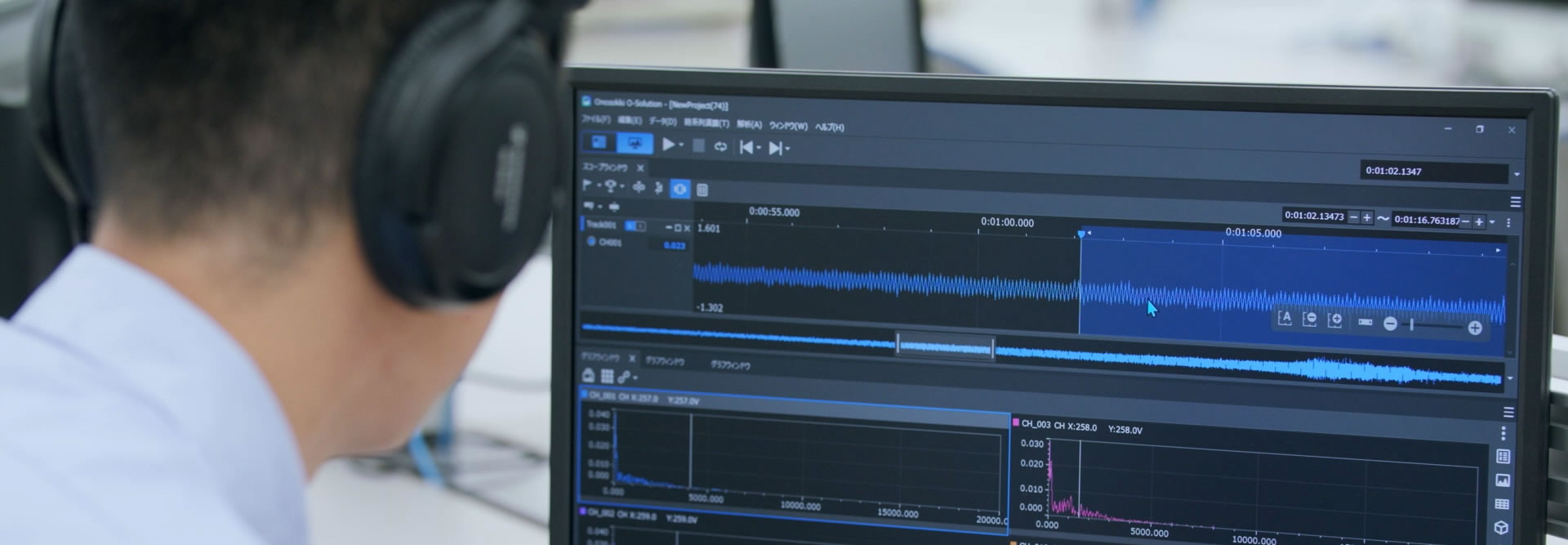Image resolution: width=1568 pixels, height=545 pixels.
Task: Click the vertical zoom-out bracket icon
Action: click(1310, 319)
